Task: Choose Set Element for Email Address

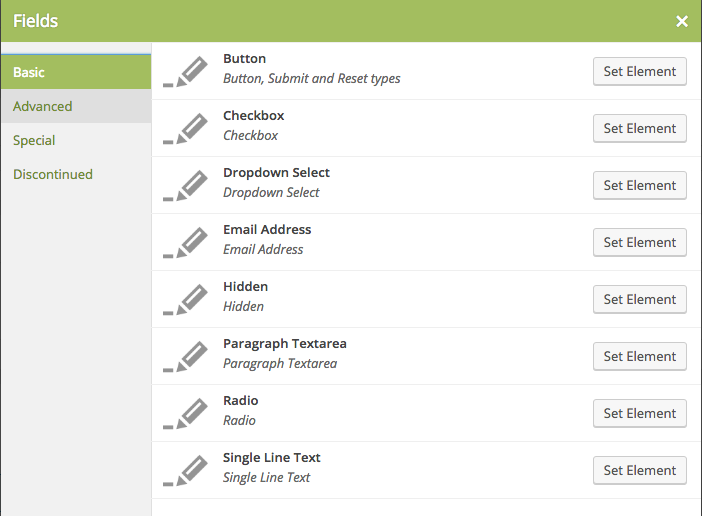Action: (x=640, y=242)
